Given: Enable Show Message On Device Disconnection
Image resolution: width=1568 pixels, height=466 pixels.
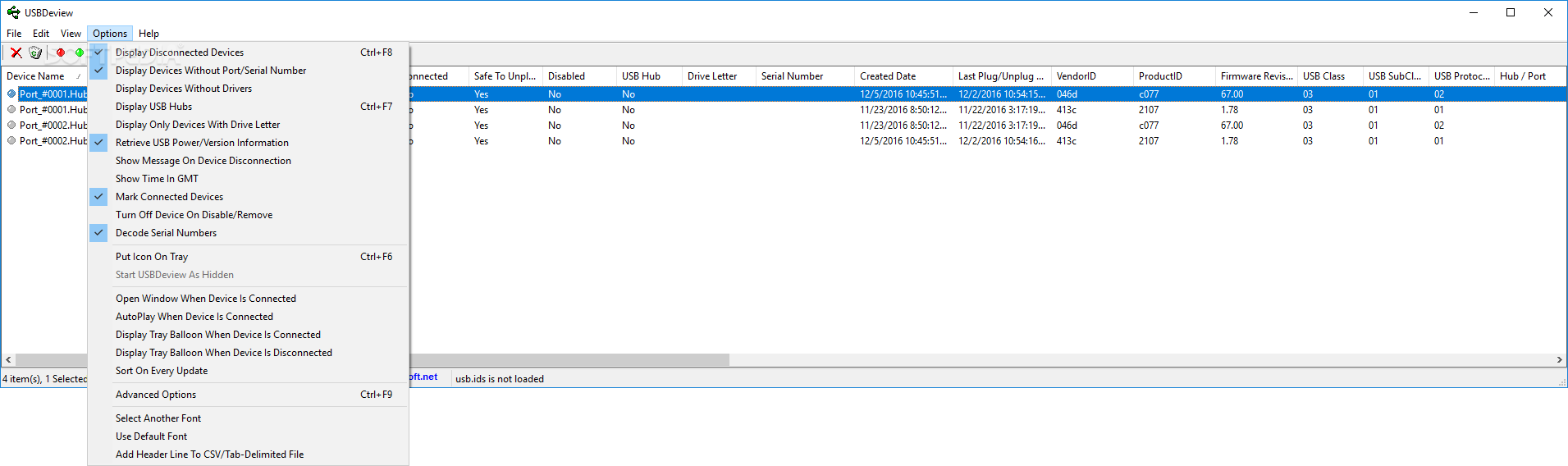Looking at the screenshot, I should pyautogui.click(x=248, y=161).
